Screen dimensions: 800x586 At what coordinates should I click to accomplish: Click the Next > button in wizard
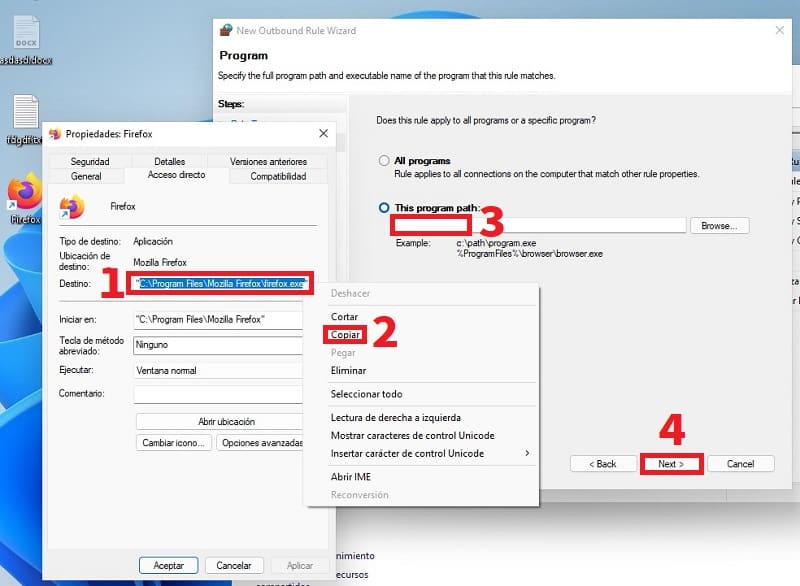coord(671,464)
